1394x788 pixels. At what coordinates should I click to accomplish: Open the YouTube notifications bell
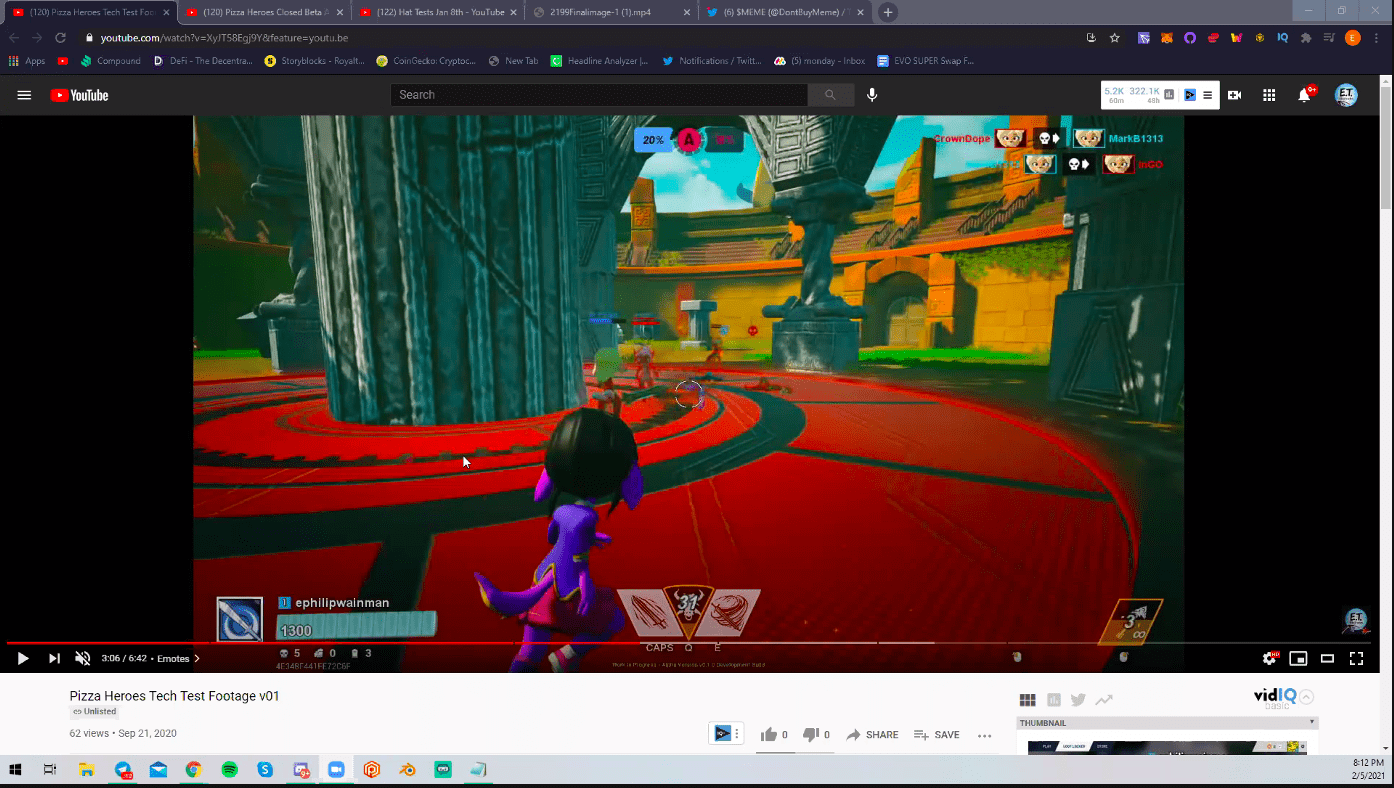[x=1304, y=95]
